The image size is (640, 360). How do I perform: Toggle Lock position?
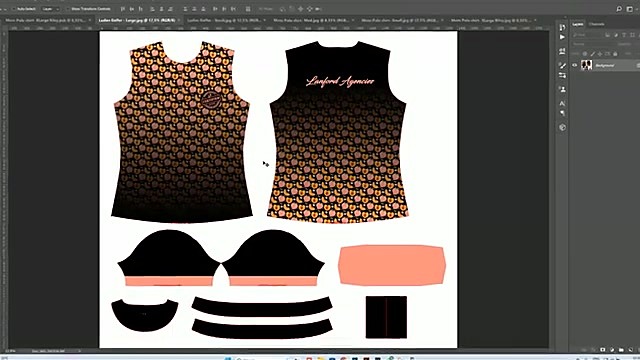pyautogui.click(x=600, y=54)
